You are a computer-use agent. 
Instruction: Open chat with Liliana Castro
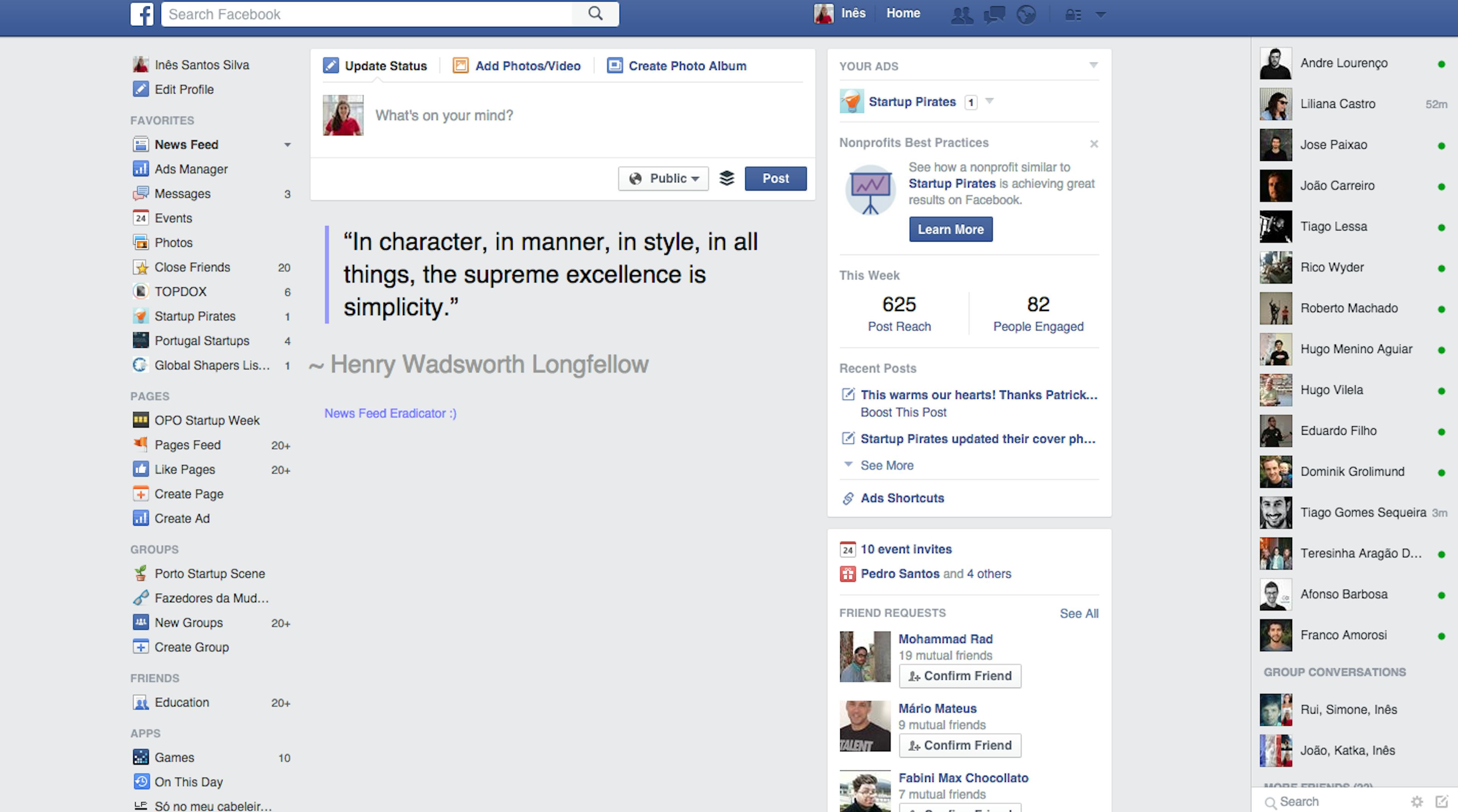pos(1353,104)
